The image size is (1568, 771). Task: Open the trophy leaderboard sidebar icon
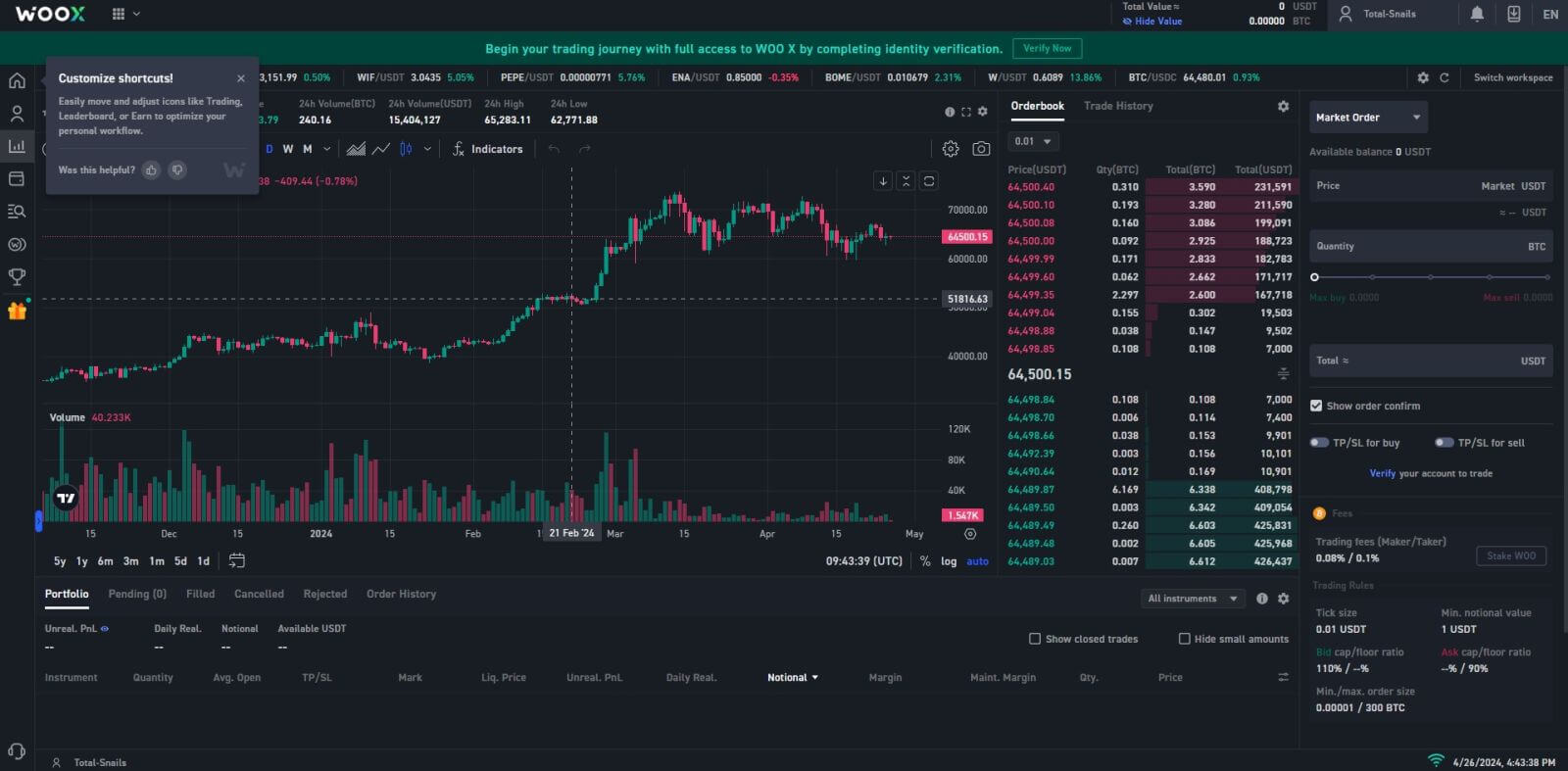coord(17,277)
